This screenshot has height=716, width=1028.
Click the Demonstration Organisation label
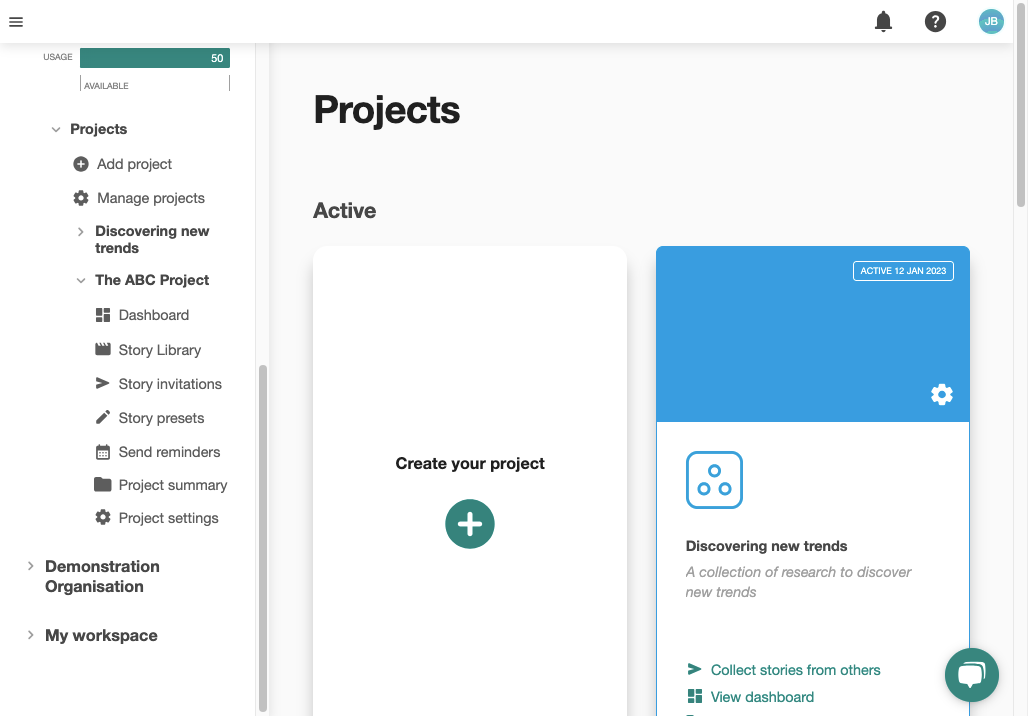coord(102,576)
